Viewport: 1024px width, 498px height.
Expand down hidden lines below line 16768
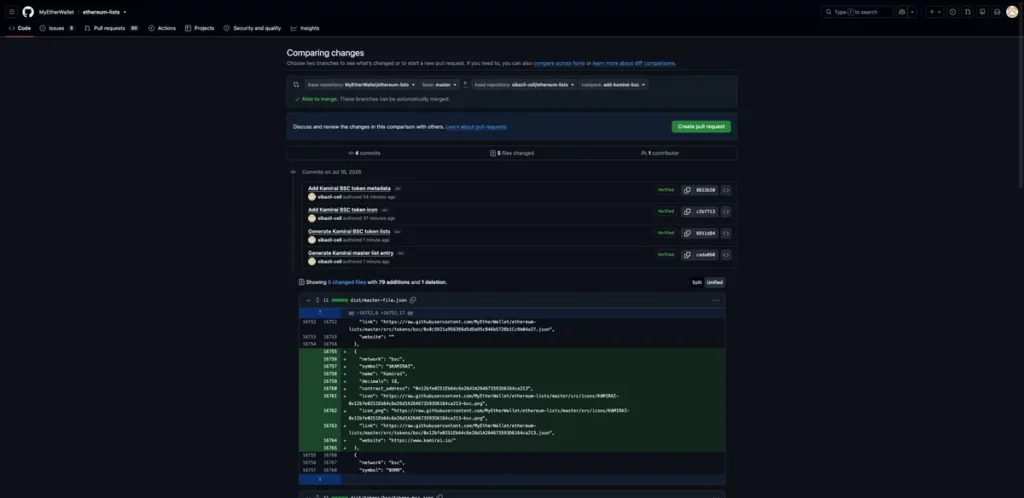319,479
